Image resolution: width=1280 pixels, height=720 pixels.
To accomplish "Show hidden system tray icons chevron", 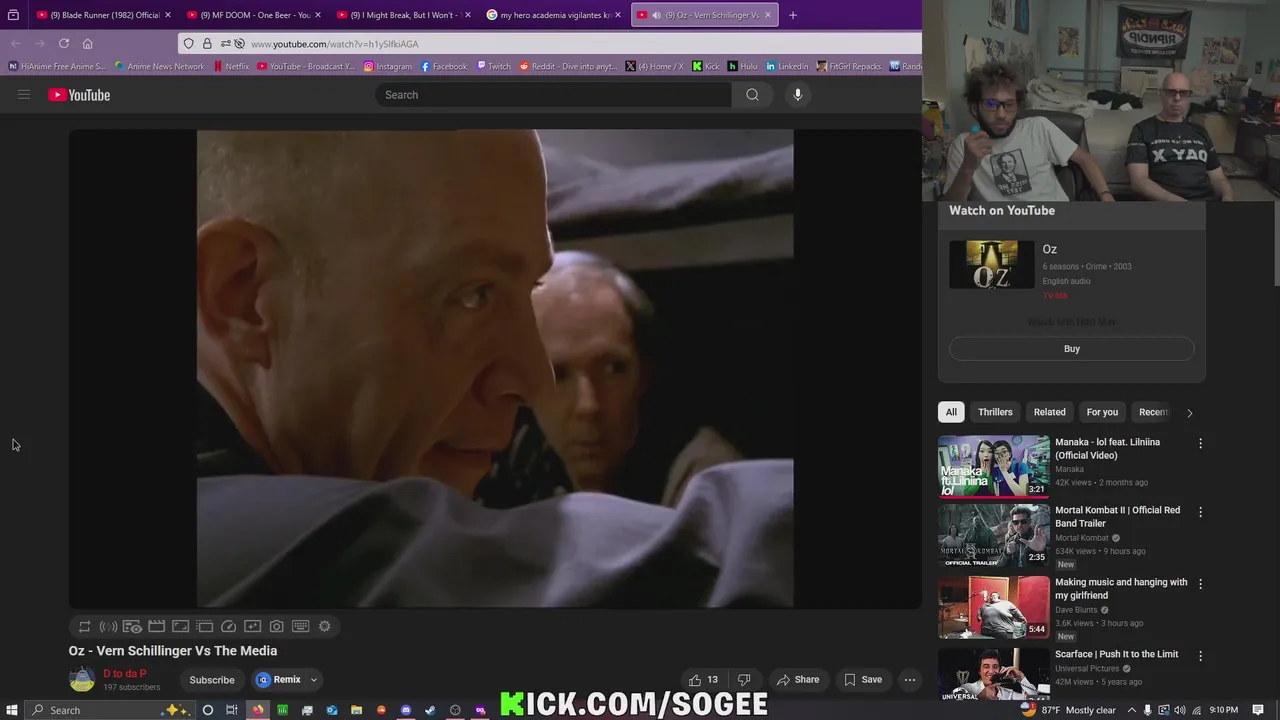I will click(1132, 710).
